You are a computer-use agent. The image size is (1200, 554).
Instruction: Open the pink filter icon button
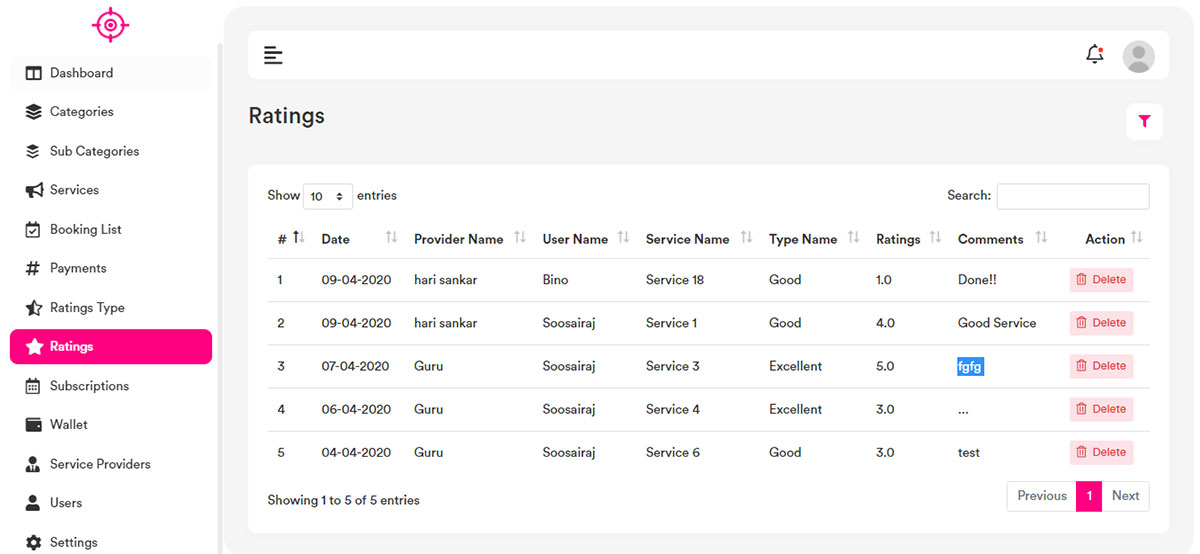click(x=1144, y=121)
